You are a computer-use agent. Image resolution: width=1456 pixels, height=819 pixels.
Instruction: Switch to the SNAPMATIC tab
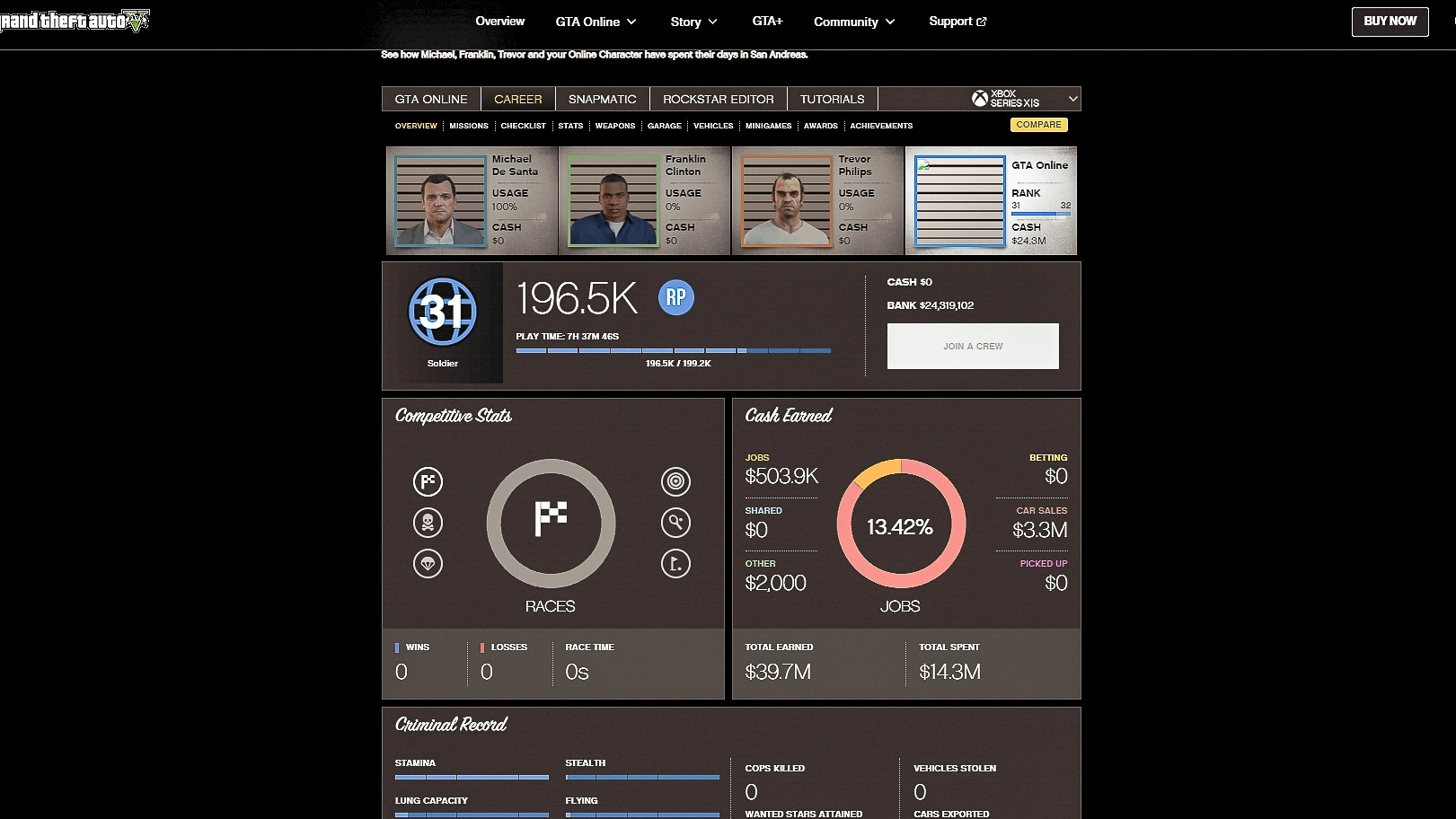pos(603,99)
